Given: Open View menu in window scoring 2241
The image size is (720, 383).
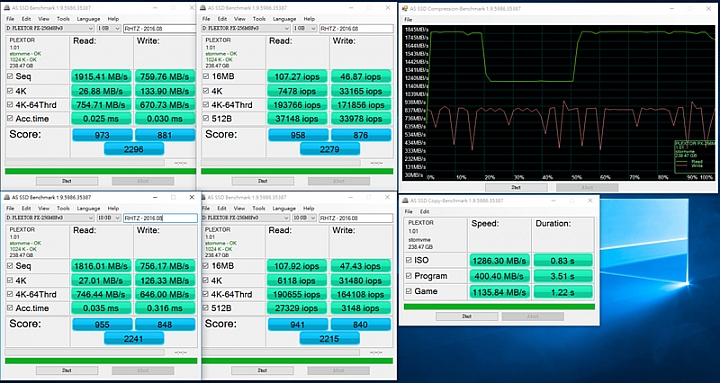Looking at the screenshot, I should click(44, 208).
